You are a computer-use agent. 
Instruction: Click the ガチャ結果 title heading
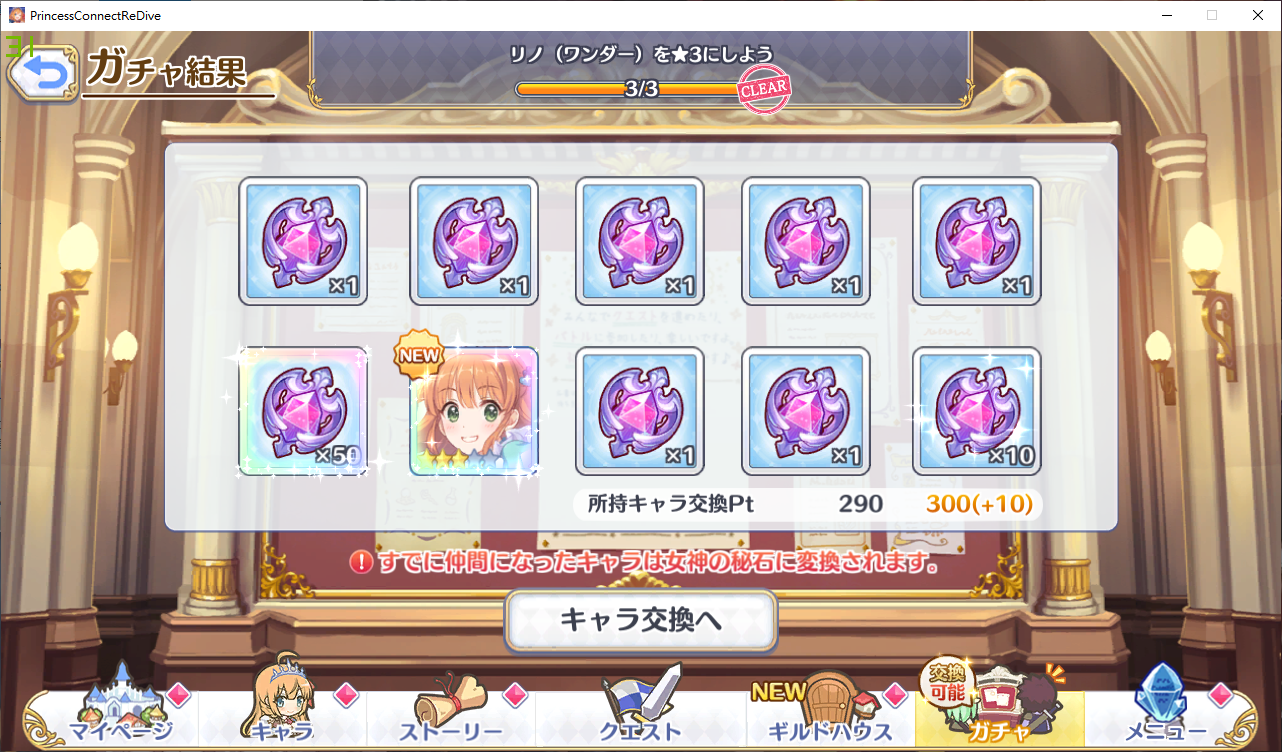point(166,69)
